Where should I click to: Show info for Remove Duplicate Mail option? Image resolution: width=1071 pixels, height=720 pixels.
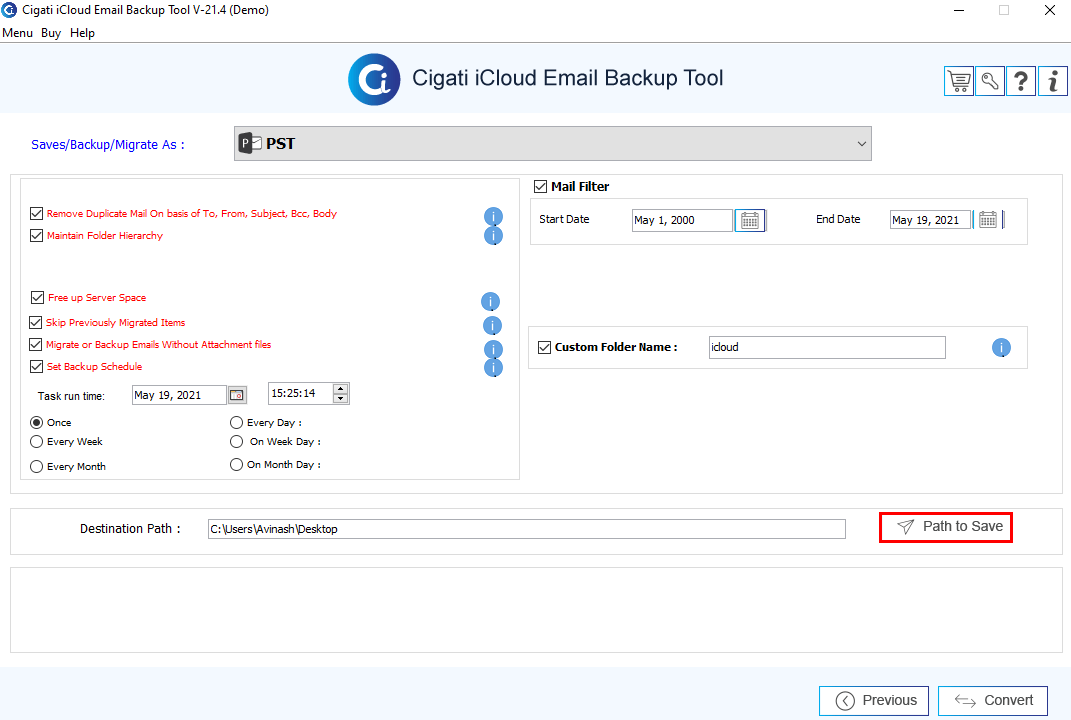tap(493, 217)
